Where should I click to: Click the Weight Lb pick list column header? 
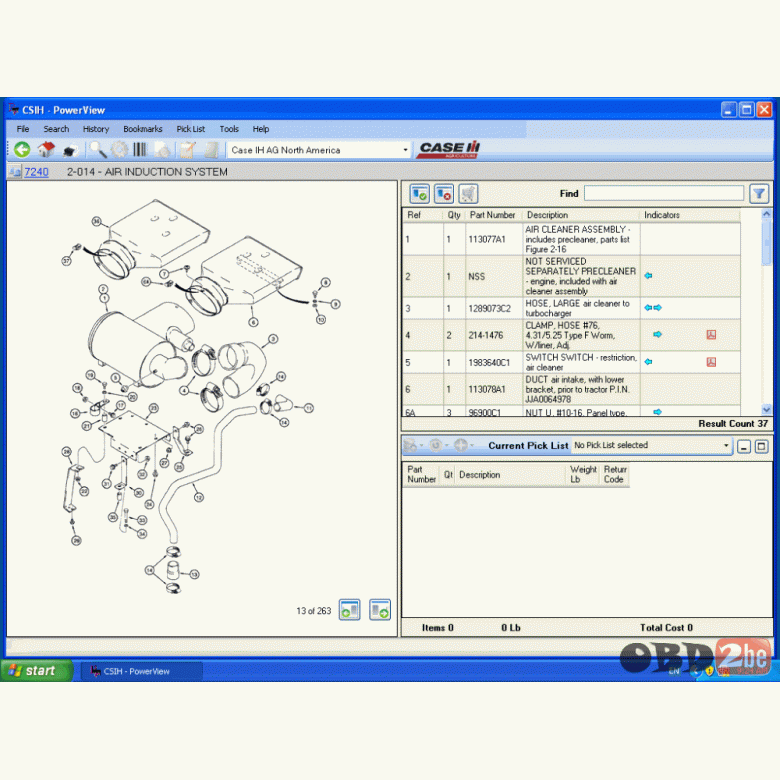tap(583, 474)
